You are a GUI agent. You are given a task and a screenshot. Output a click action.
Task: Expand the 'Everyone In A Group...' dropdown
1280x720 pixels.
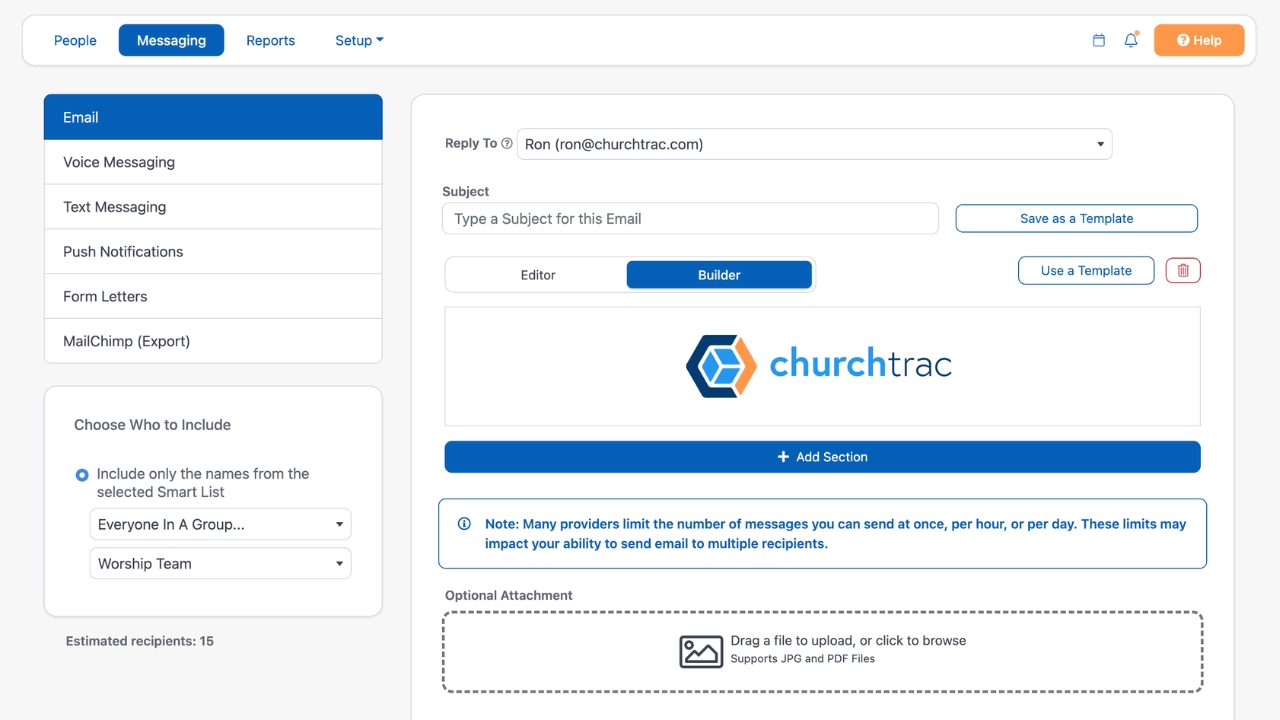coord(220,524)
